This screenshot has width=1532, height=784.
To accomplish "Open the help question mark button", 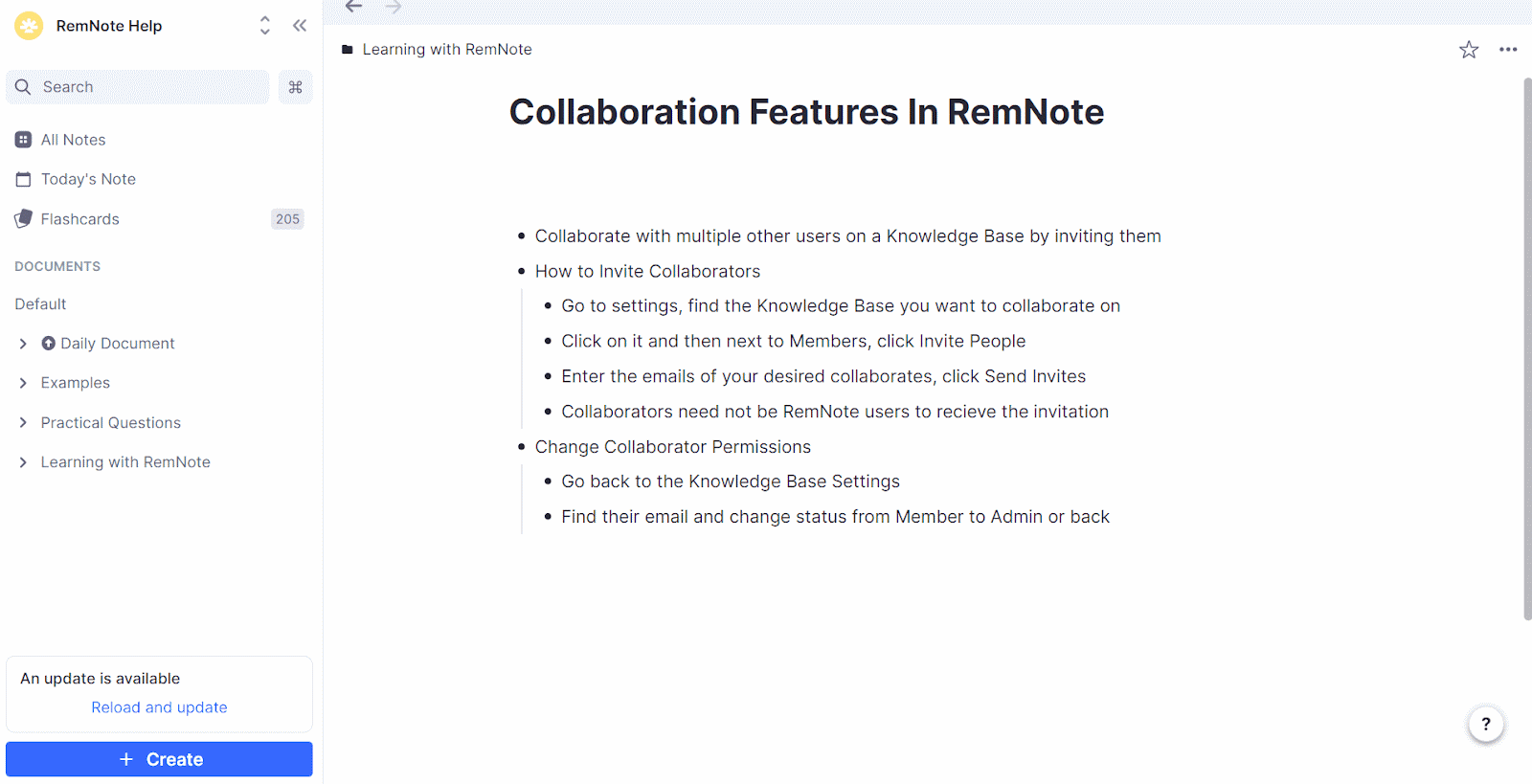I will point(1485,725).
